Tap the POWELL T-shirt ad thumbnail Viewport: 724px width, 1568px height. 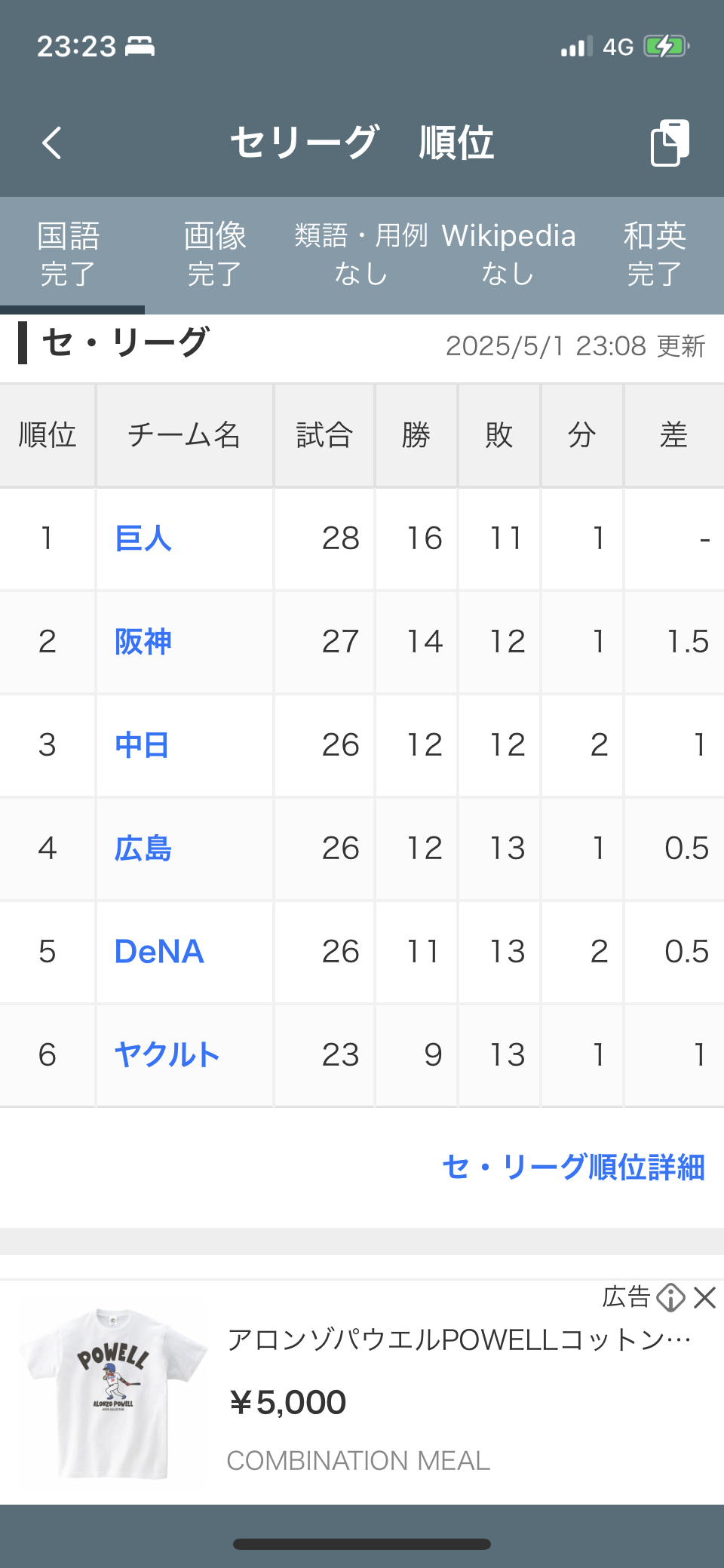pyautogui.click(x=113, y=1392)
